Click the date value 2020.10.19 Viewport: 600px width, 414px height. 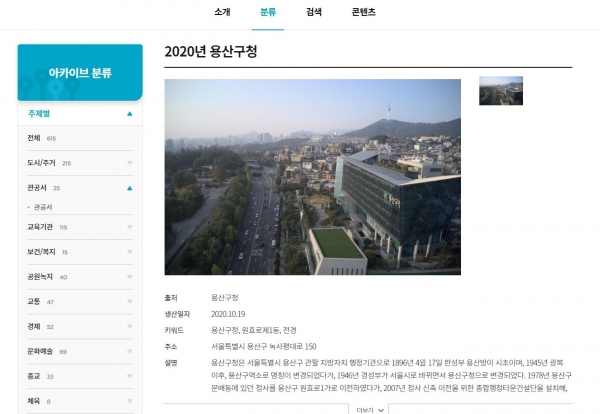(x=228, y=314)
